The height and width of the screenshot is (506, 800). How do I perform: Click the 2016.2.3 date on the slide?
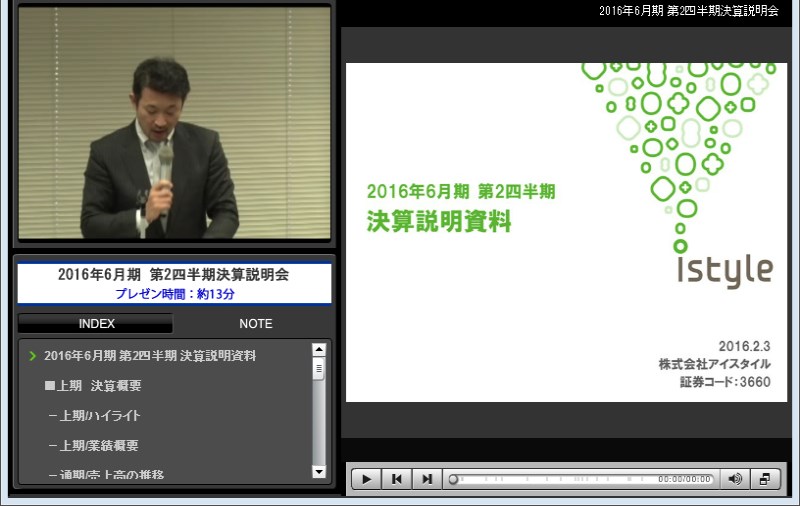[744, 346]
